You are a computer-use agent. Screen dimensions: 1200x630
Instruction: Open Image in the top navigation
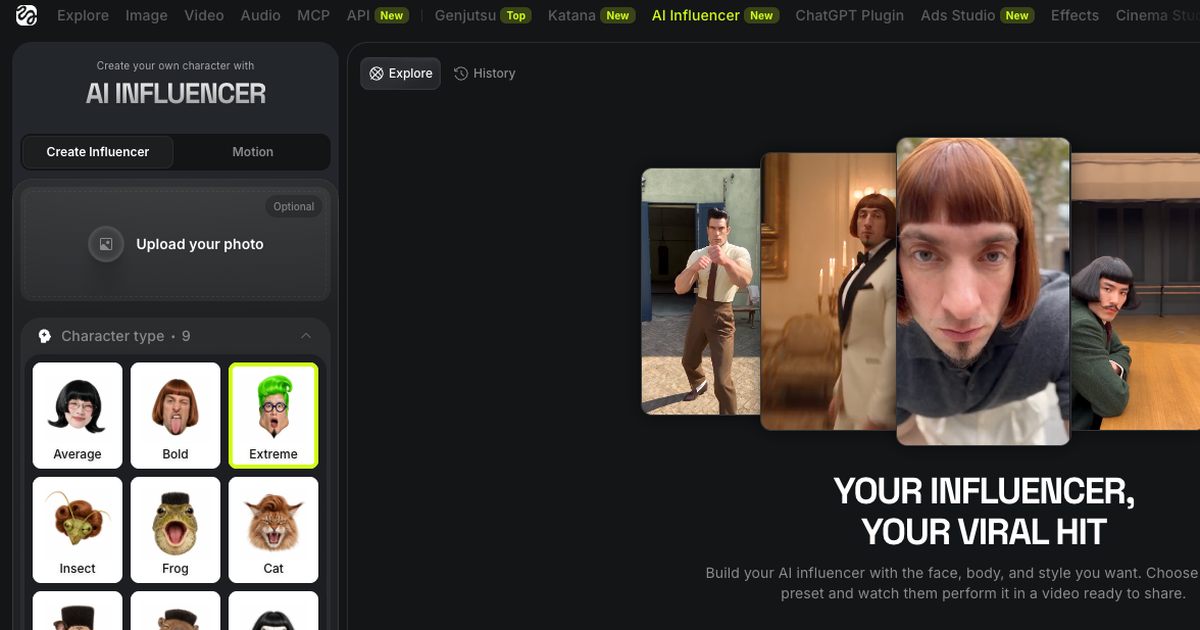pos(147,16)
